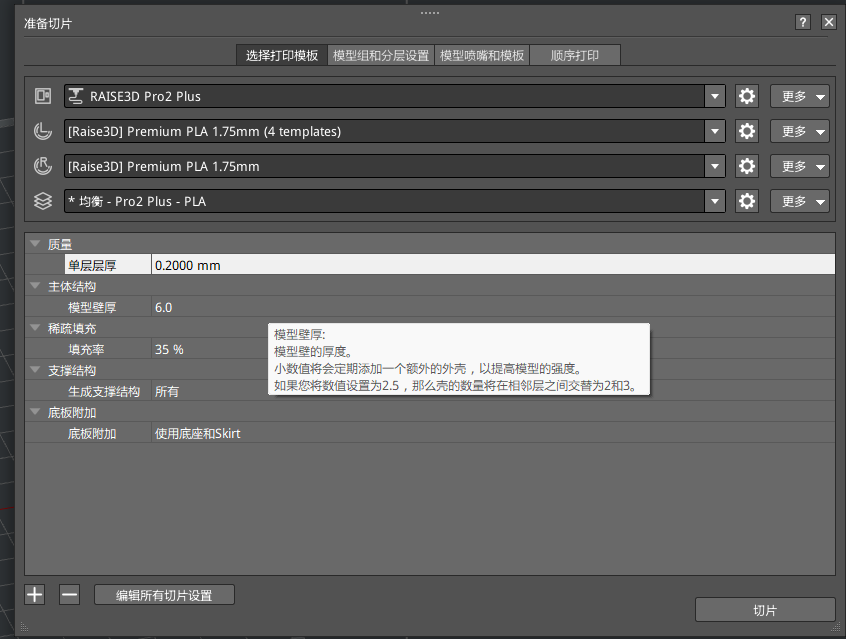The height and width of the screenshot is (639, 846).
Task: Select the 单层层厚 setting label
Action: (x=92, y=265)
